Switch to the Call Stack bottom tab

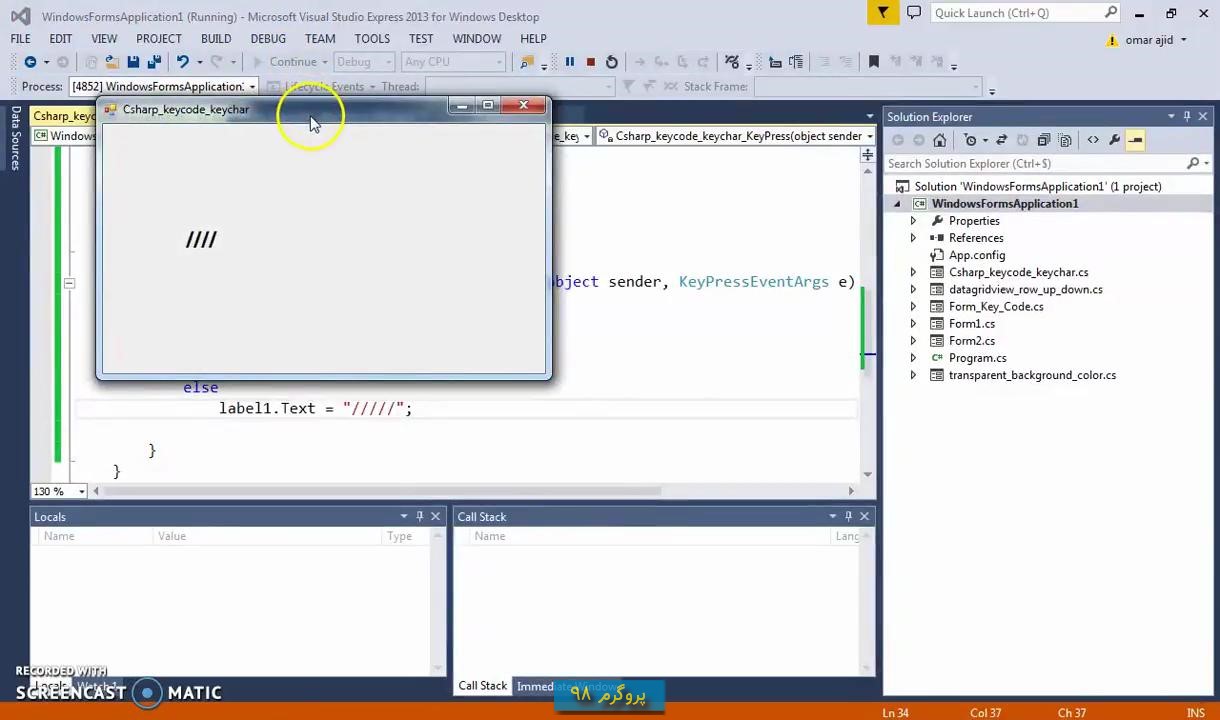tap(482, 686)
